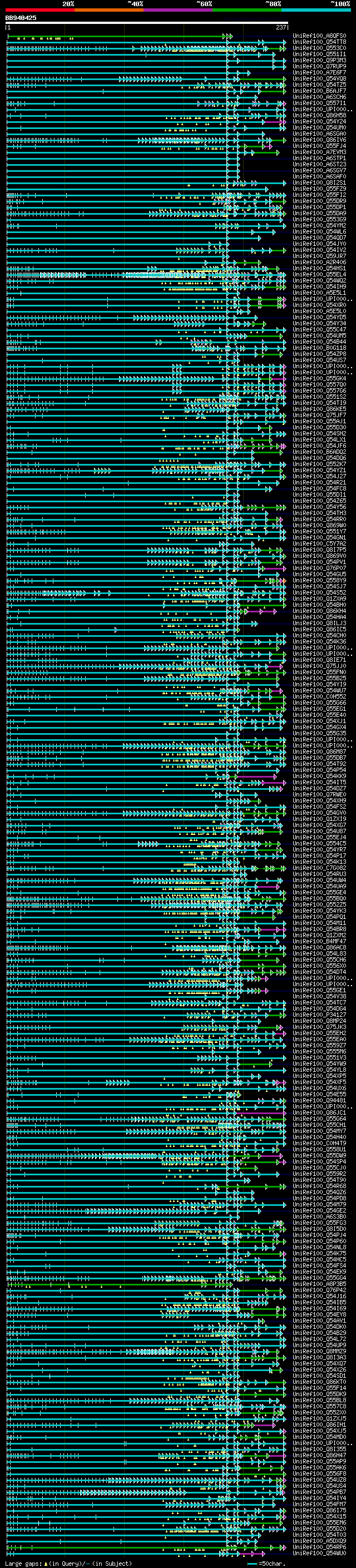This screenshot has width=356, height=1568.
Task: Click the white query sequence bar
Action: (x=147, y=22)
